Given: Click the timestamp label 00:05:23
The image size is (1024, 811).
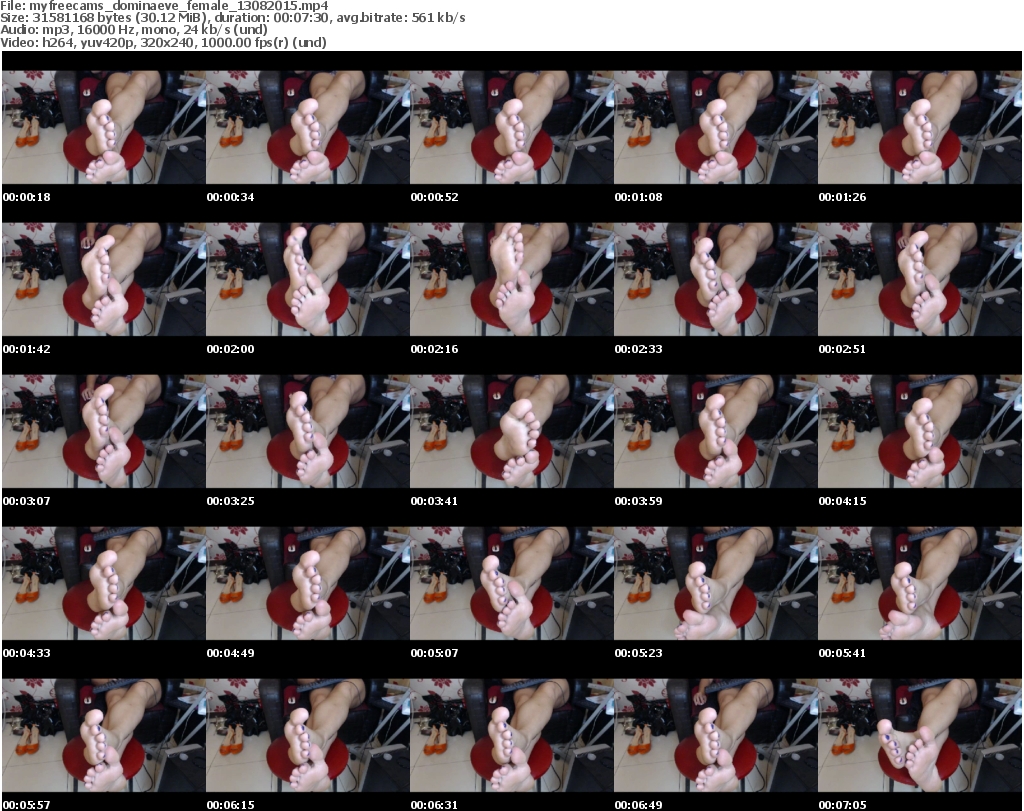Looking at the screenshot, I should click(639, 654).
